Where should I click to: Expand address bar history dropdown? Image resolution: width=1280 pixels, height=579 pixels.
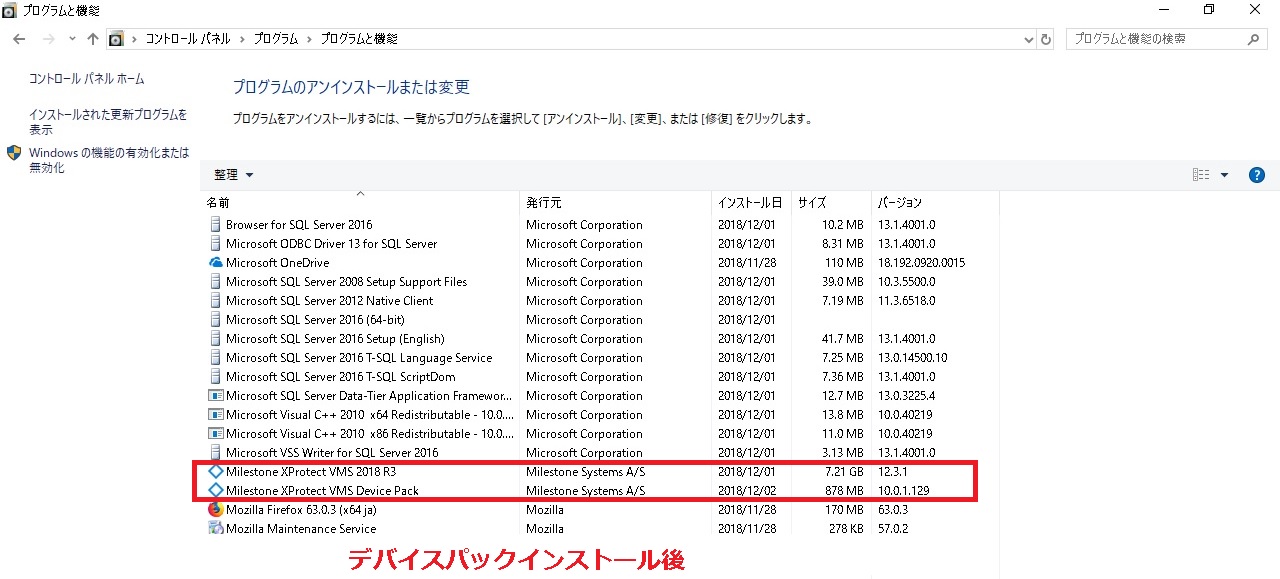point(1029,39)
